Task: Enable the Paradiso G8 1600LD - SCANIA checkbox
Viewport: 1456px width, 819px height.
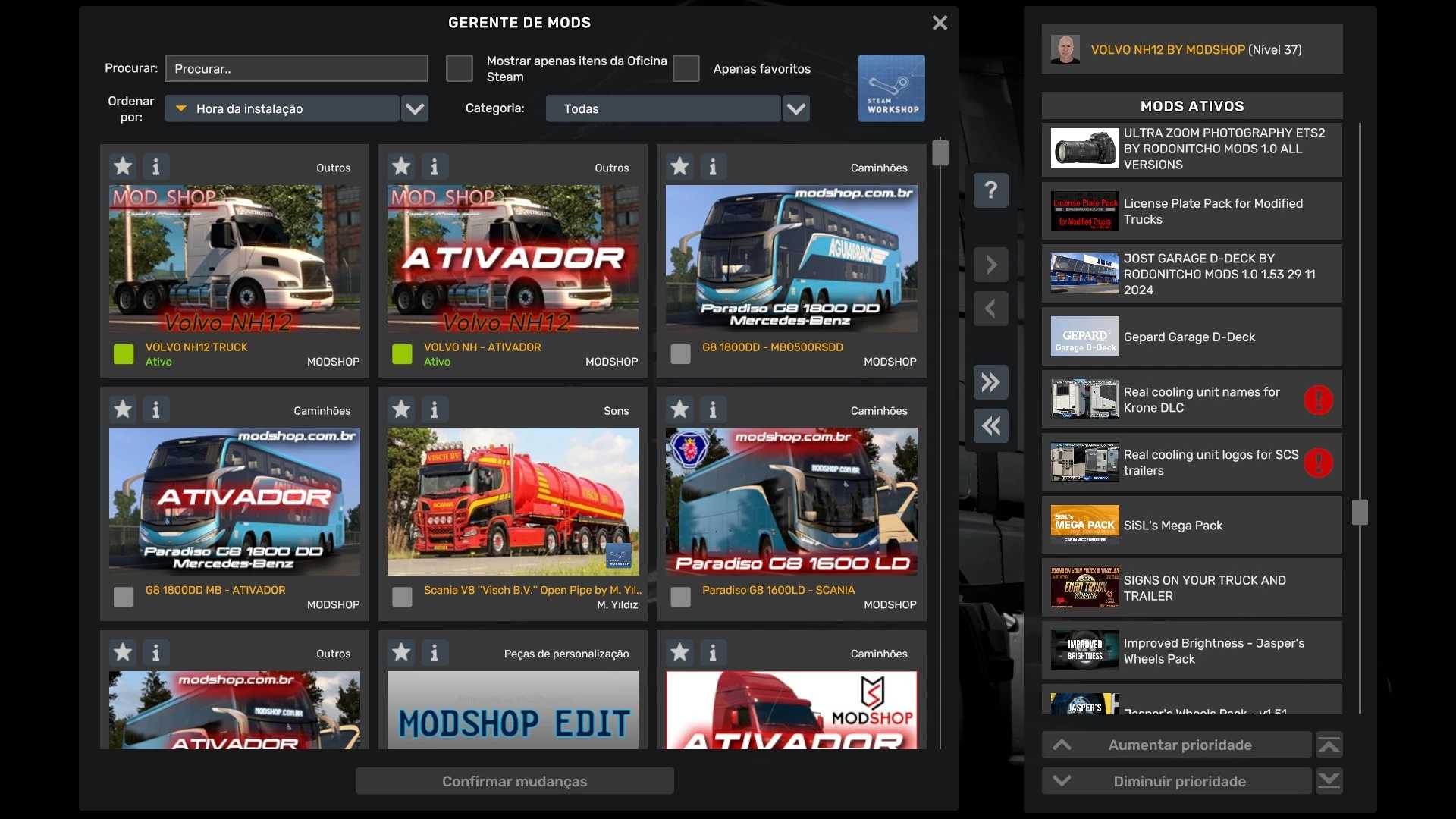Action: [x=680, y=597]
